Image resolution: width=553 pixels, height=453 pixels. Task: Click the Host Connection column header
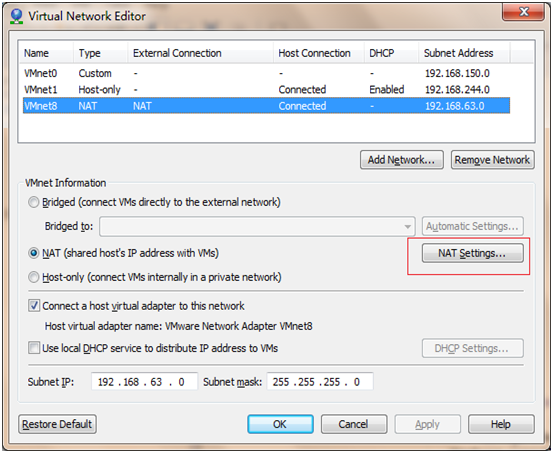click(319, 53)
